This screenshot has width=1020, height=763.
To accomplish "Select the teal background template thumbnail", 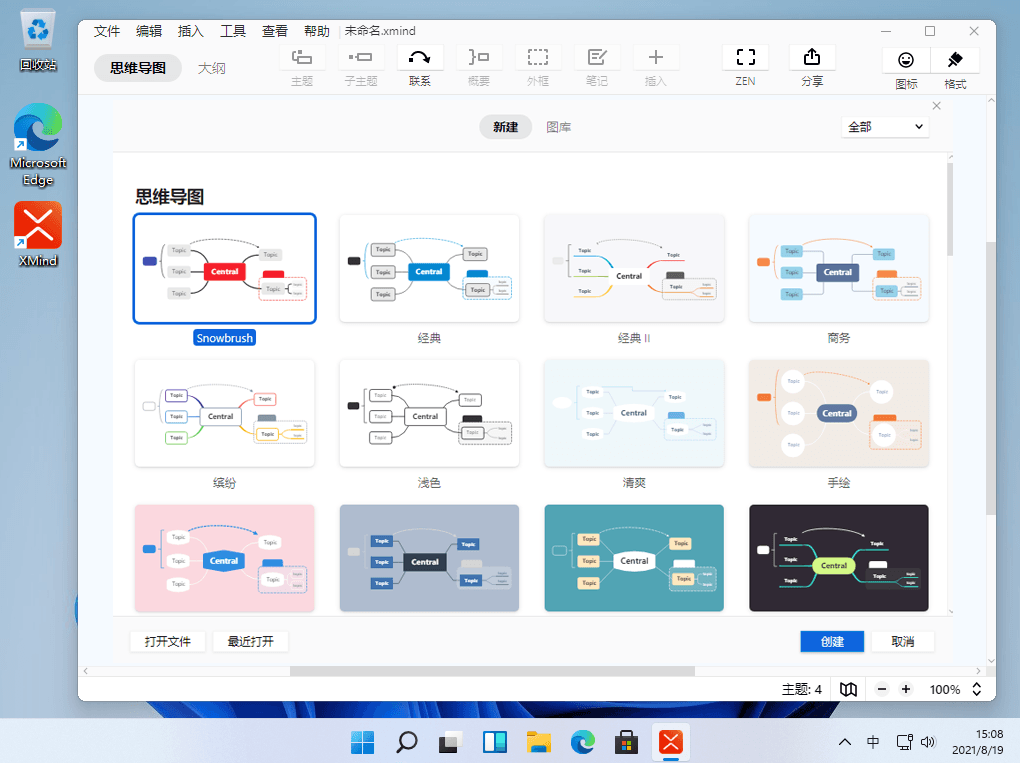I will pos(634,558).
